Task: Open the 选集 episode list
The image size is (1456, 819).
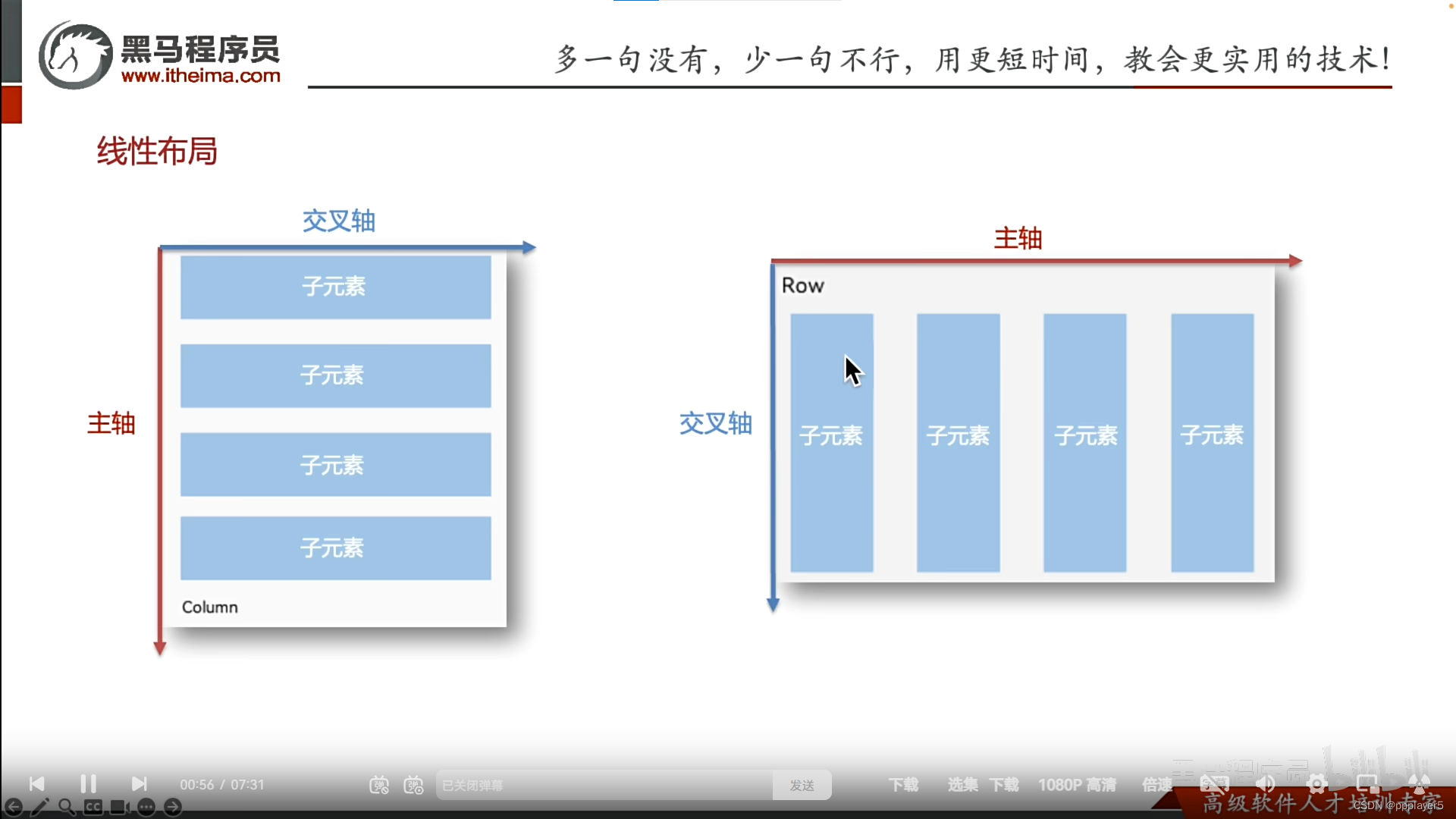Action: (x=962, y=785)
